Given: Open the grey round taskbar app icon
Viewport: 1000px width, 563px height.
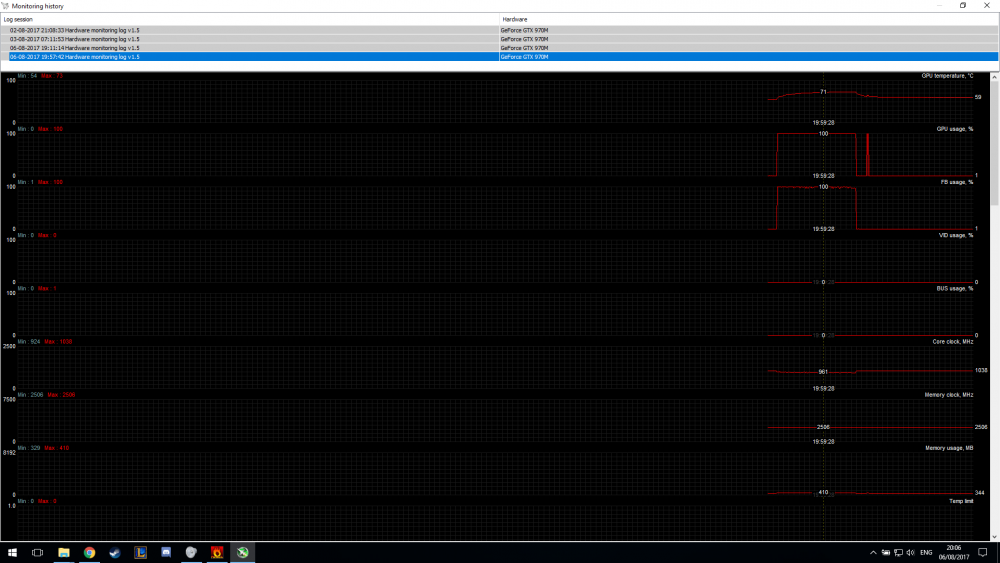Looking at the screenshot, I should pos(191,552).
